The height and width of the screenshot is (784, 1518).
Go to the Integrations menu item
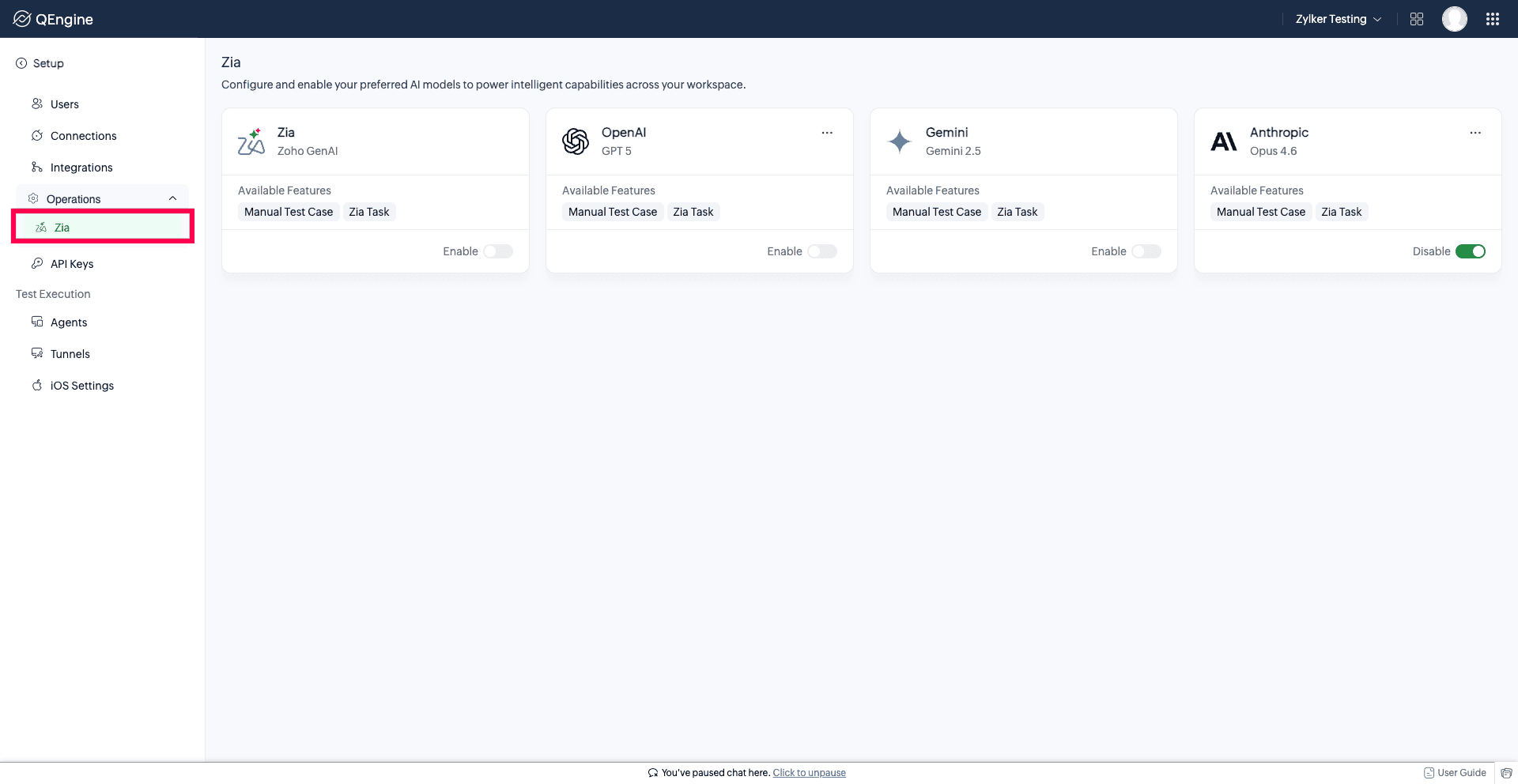[x=81, y=168]
